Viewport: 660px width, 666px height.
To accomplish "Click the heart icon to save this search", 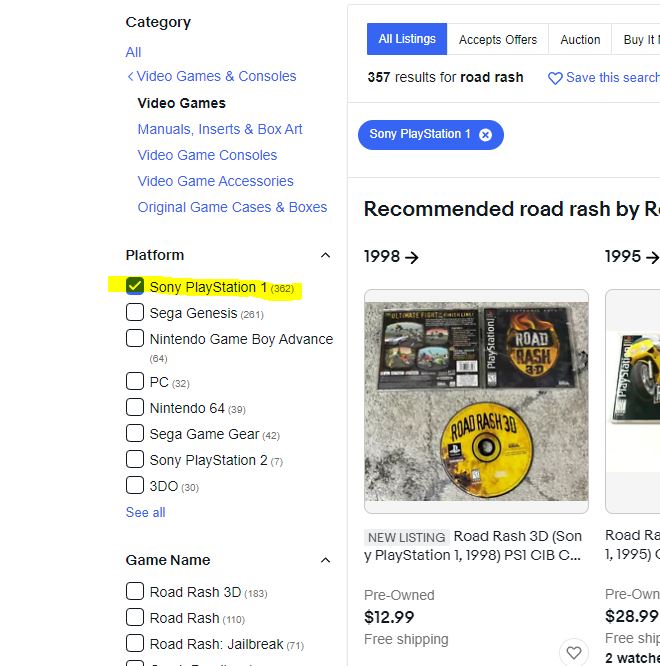I will pyautogui.click(x=555, y=78).
